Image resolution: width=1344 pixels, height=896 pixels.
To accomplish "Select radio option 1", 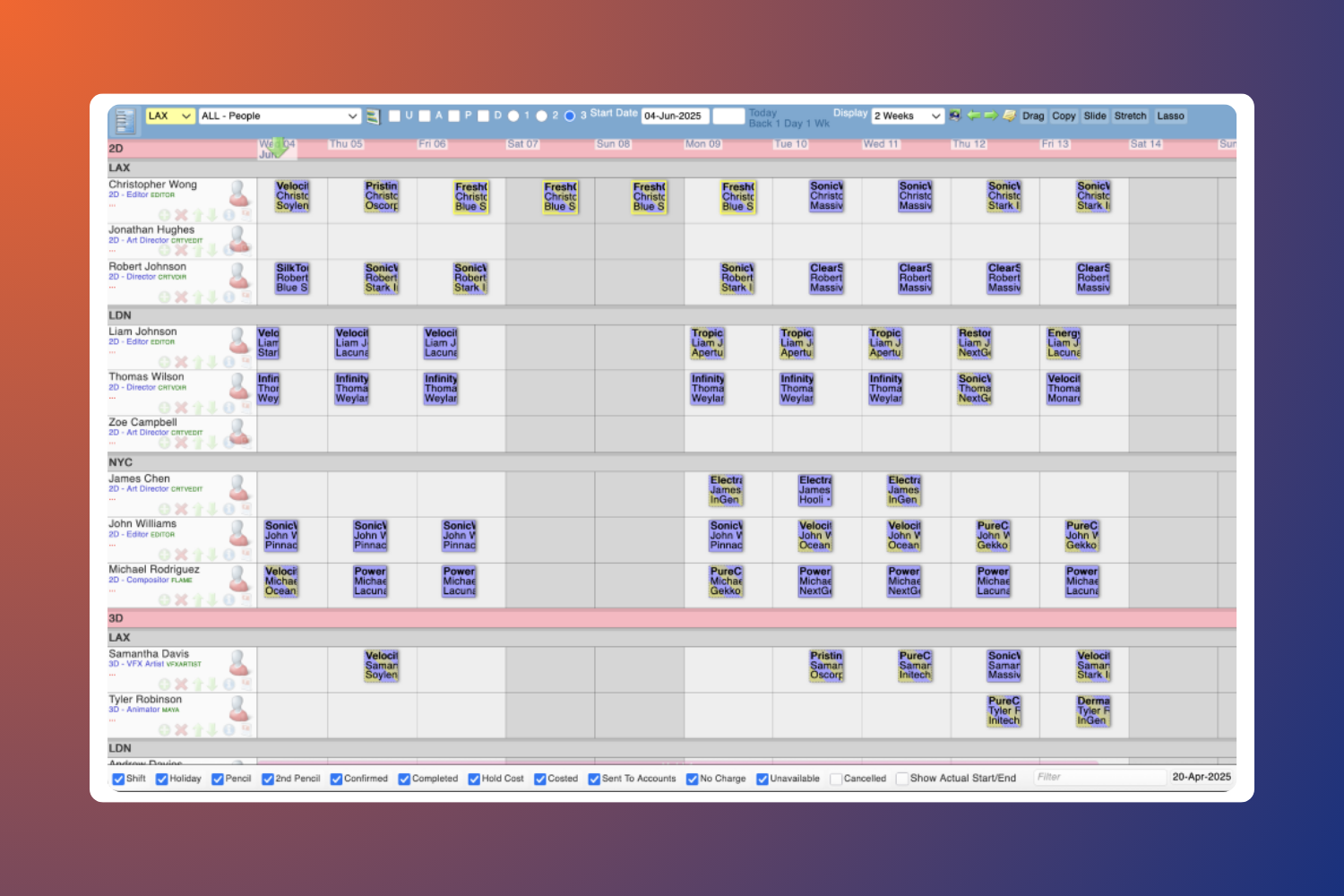I will pos(513,116).
